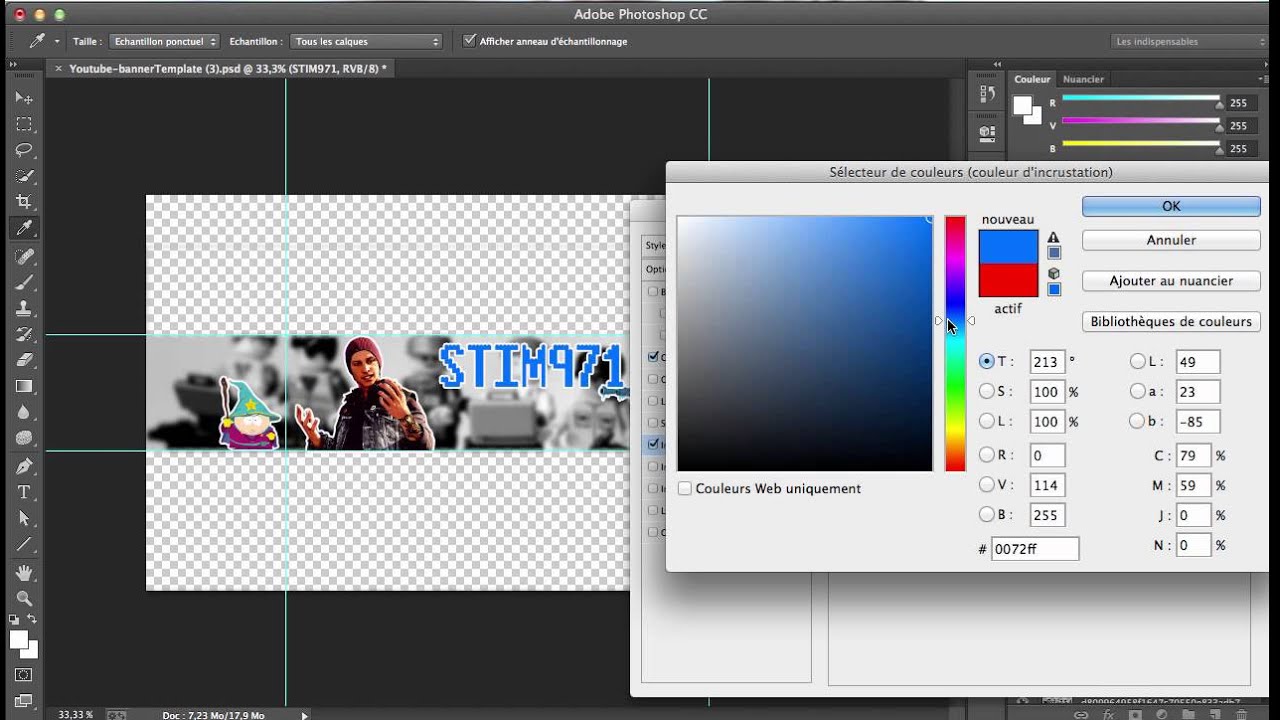Click 'Ajouter au nuancier' button
The width and height of the screenshot is (1280, 720).
1171,281
